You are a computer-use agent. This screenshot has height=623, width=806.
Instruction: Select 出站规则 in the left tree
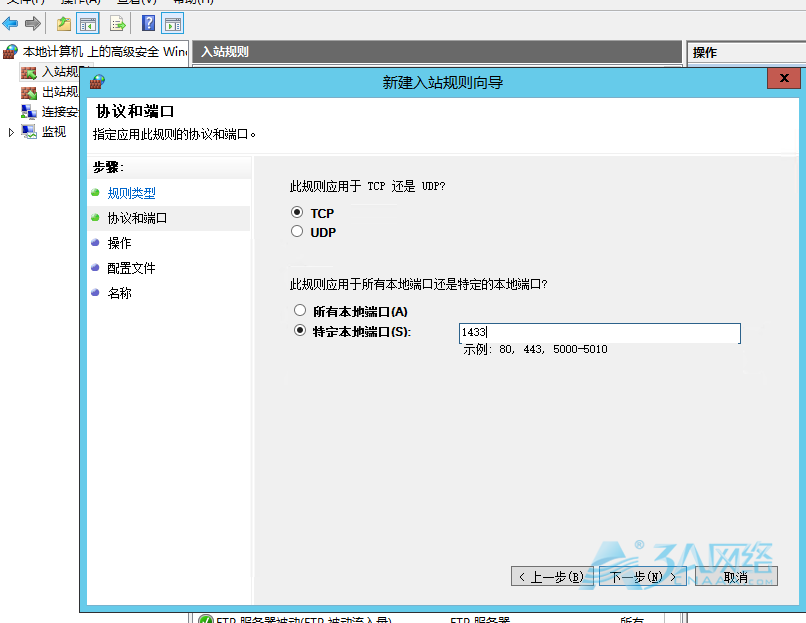coord(60,92)
